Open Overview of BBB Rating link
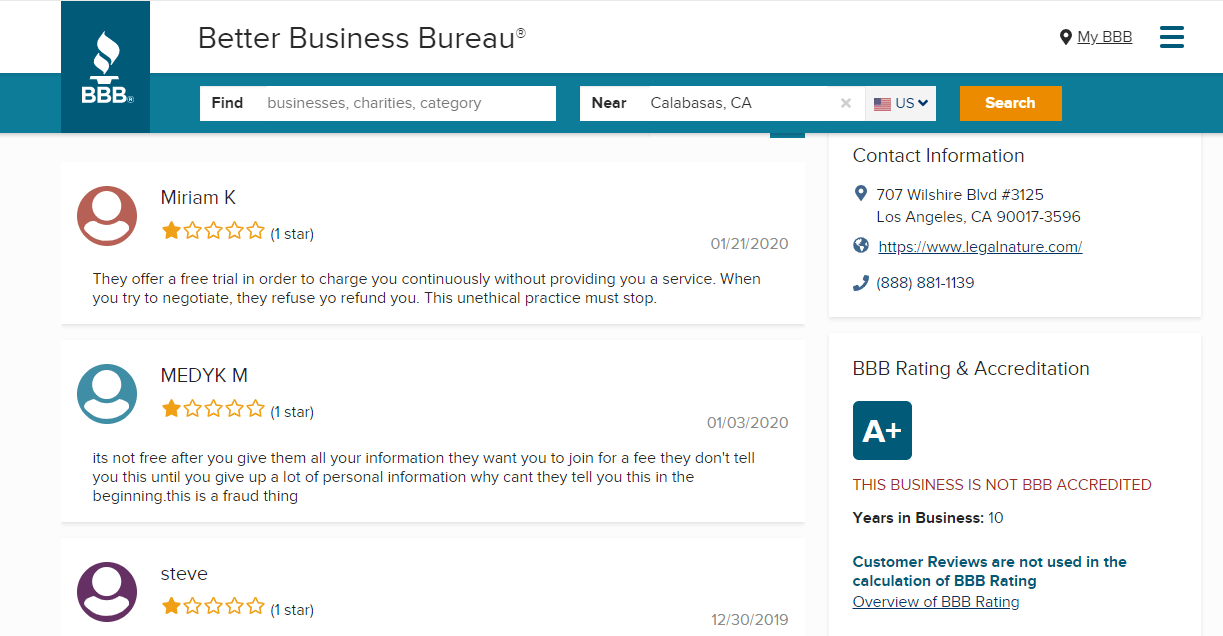This screenshot has width=1223, height=636. tap(936, 602)
